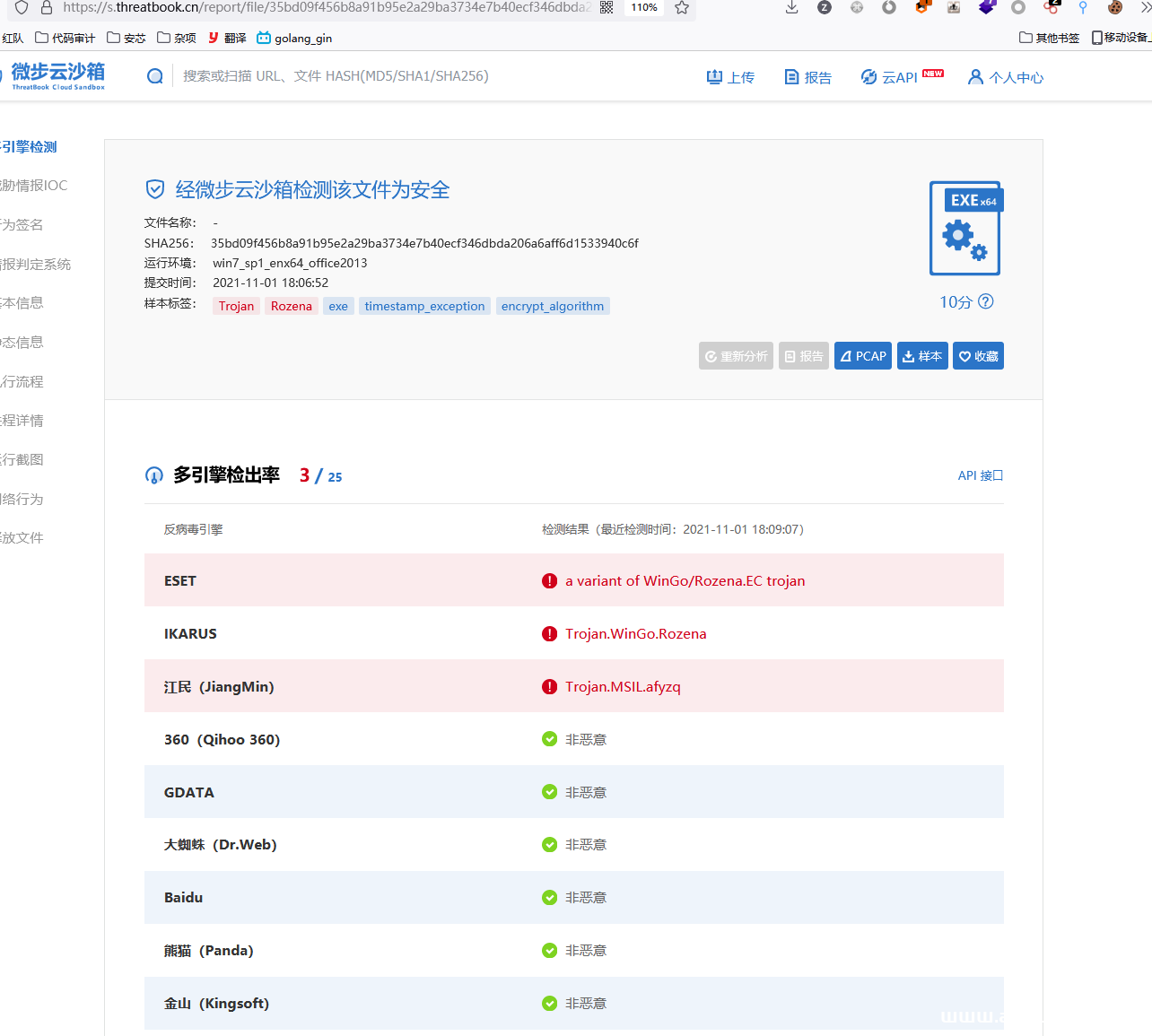Open the 上传 upload menu item
The height and width of the screenshot is (1036, 1152).
(730, 77)
